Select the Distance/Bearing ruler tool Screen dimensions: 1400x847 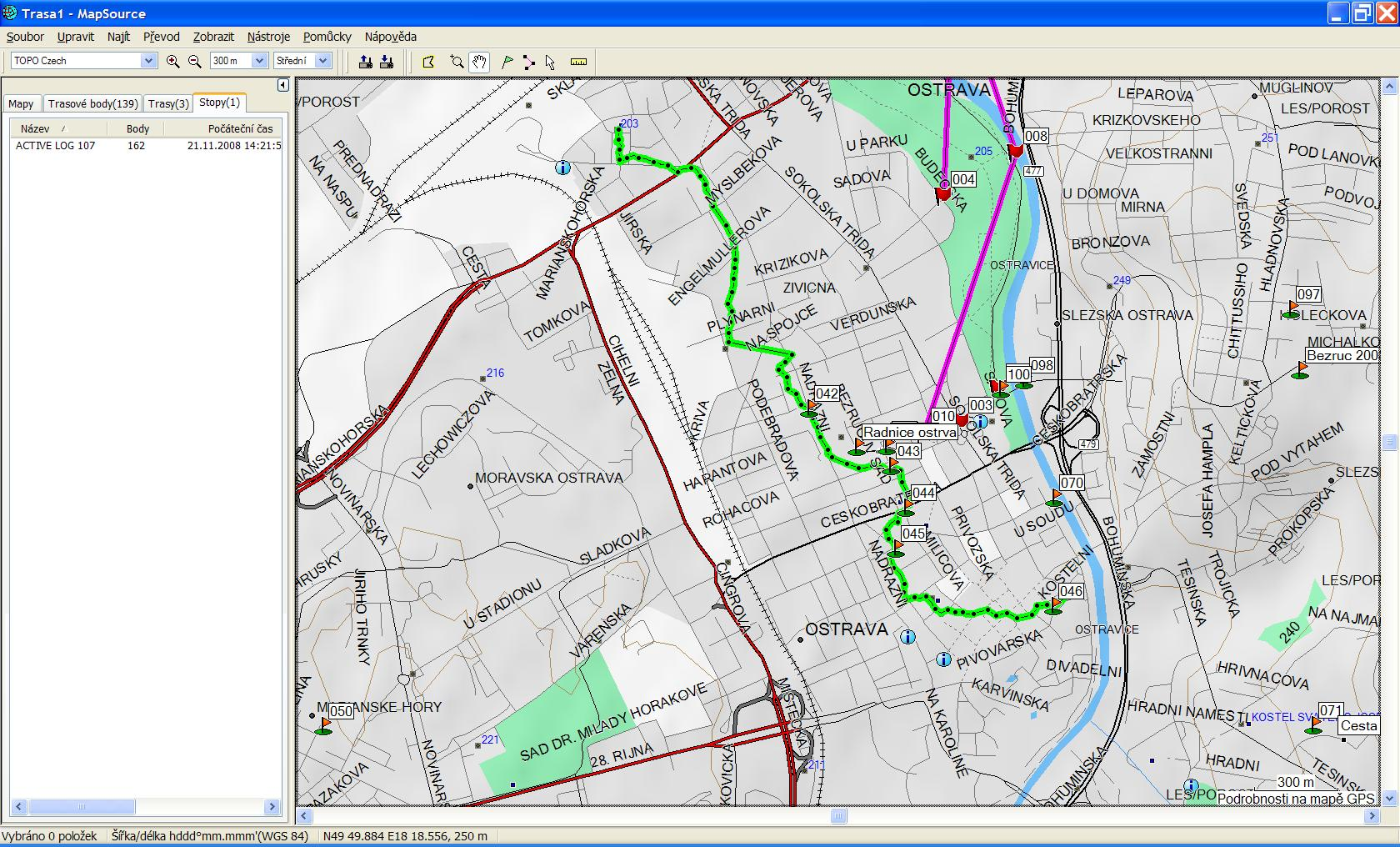click(x=578, y=62)
